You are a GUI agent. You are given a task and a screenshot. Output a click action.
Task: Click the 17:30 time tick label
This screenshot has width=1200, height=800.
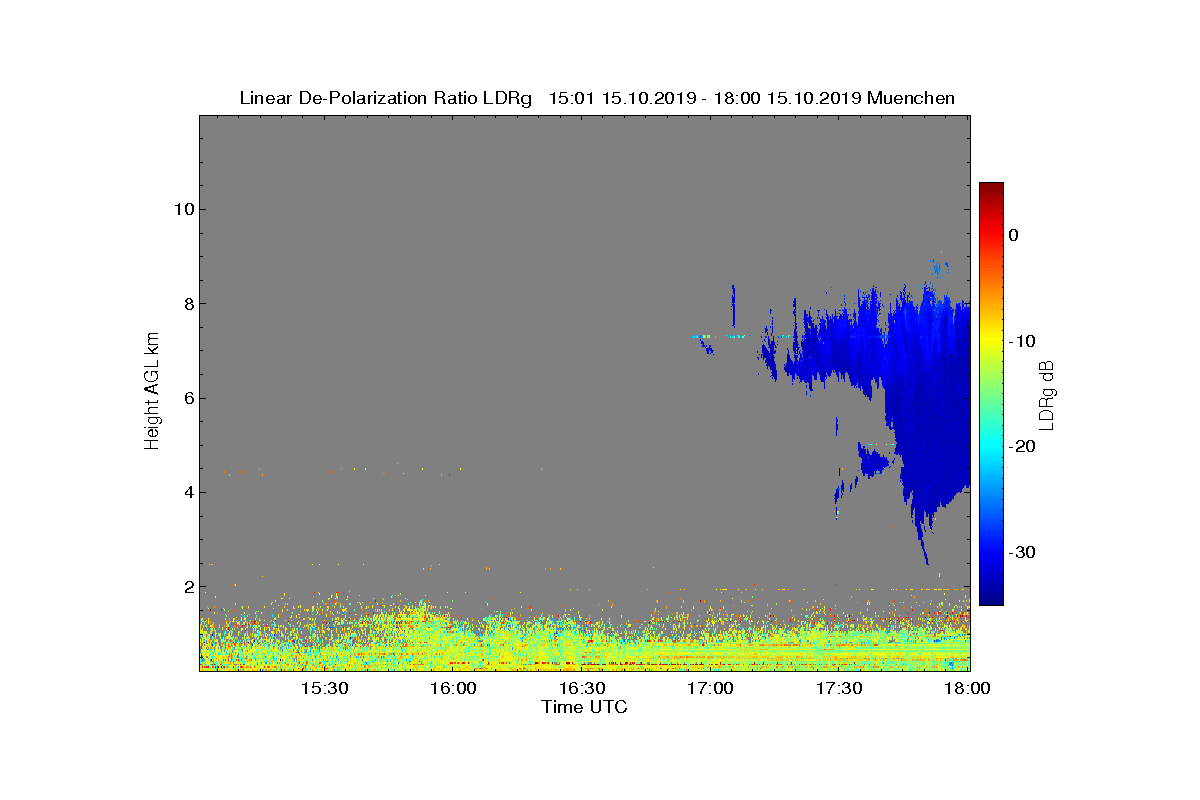[x=840, y=689]
